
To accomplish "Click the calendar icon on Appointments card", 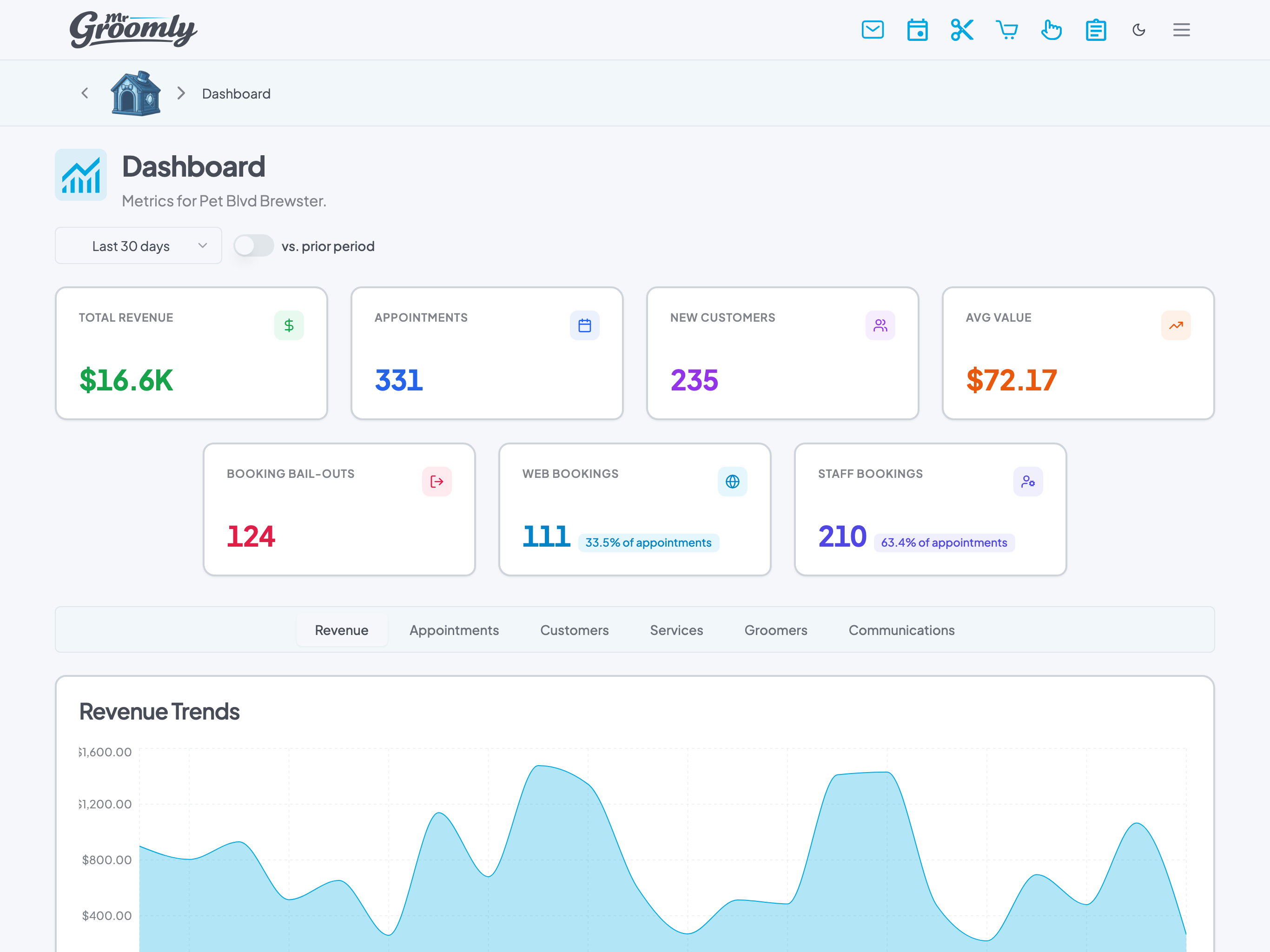I will (584, 325).
